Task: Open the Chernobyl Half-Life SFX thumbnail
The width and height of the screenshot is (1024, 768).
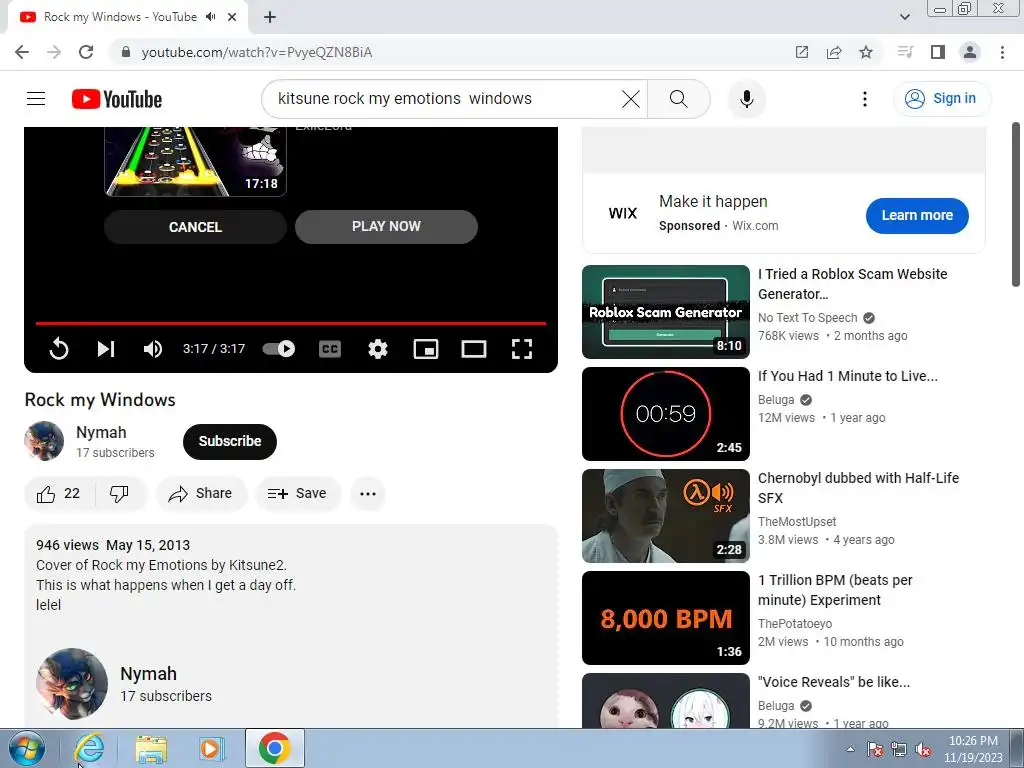Action: [665, 516]
